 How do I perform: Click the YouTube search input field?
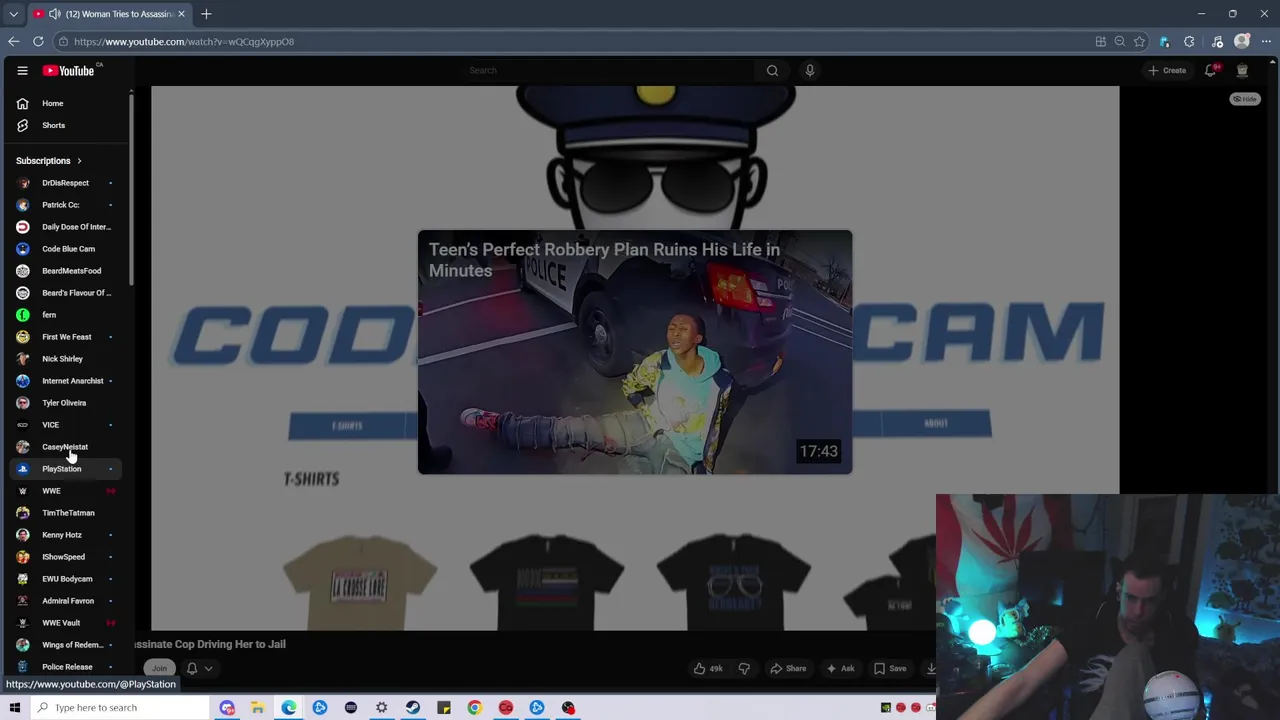(610, 70)
